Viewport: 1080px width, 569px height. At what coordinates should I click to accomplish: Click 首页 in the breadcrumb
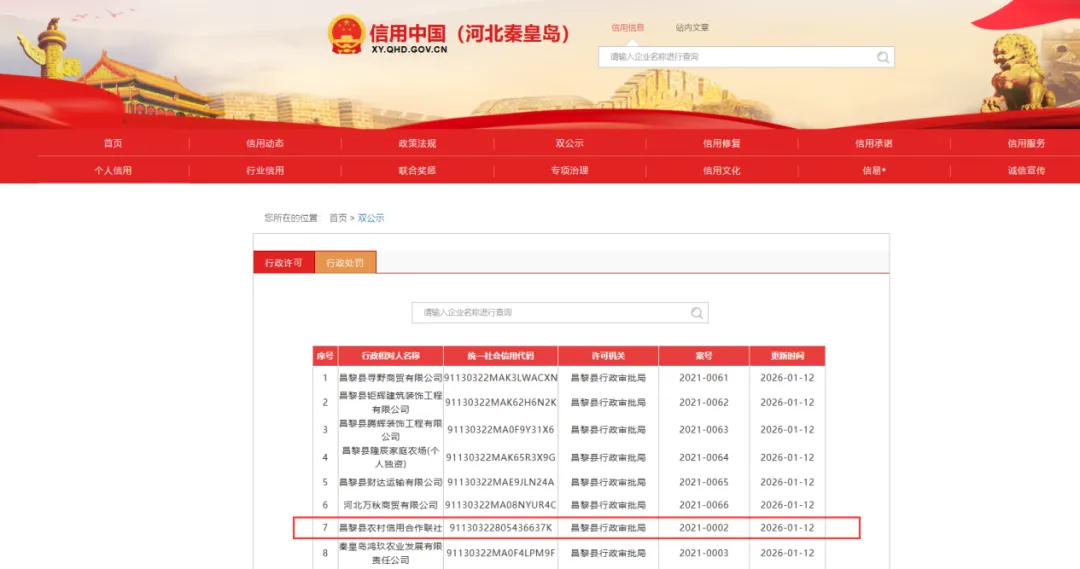[x=338, y=218]
